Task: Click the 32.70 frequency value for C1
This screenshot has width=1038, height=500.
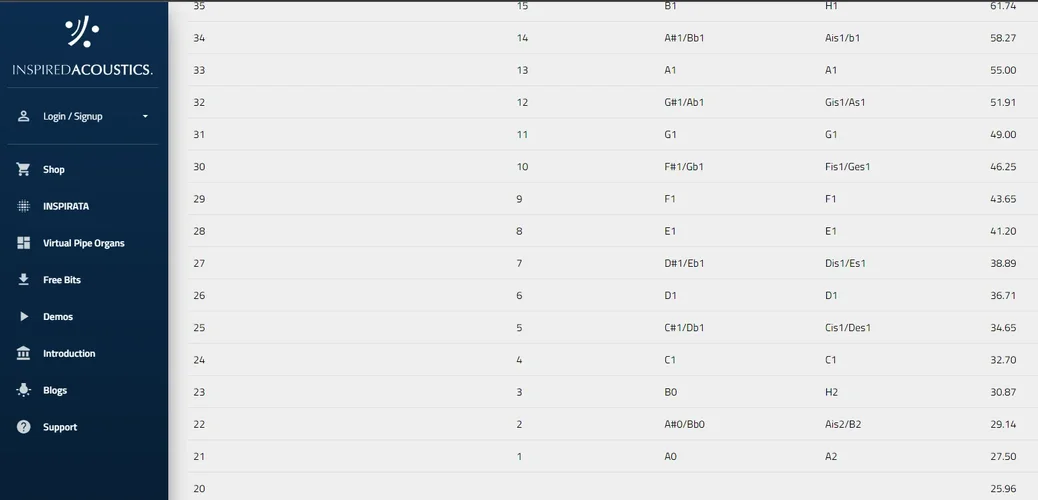Action: click(x=1002, y=360)
